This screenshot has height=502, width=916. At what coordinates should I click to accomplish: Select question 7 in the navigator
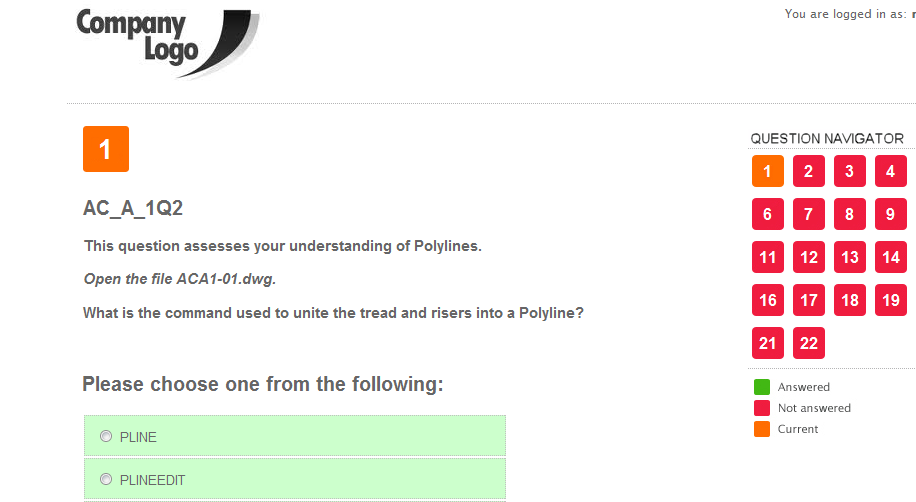tap(808, 214)
